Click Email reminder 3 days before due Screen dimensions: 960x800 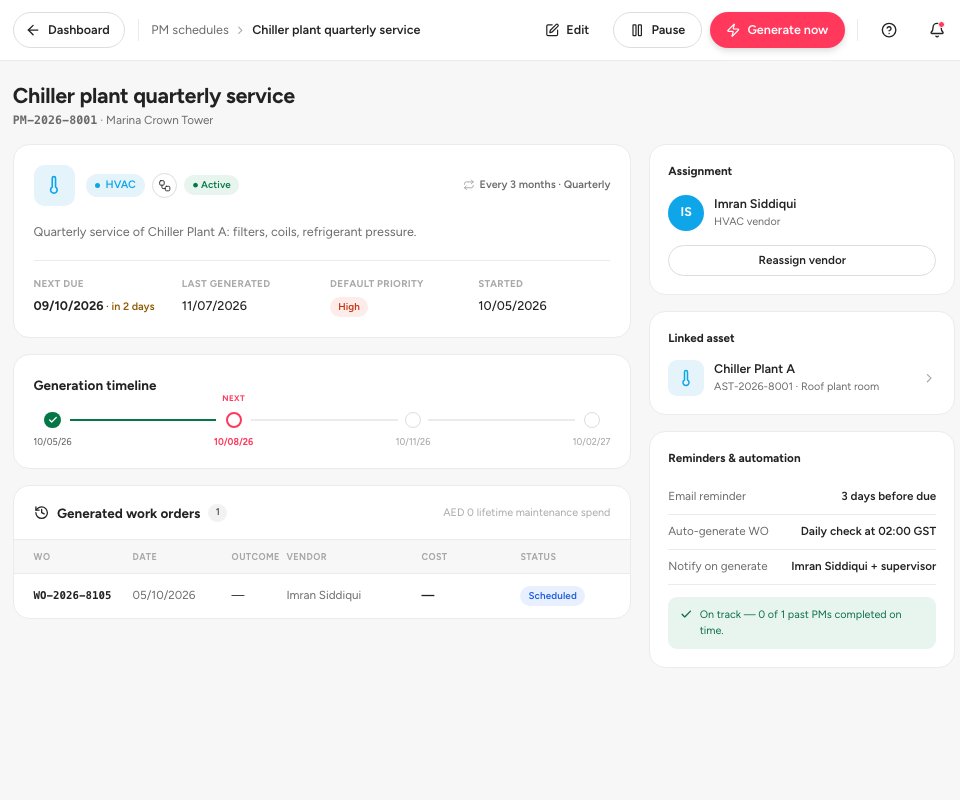click(x=801, y=496)
